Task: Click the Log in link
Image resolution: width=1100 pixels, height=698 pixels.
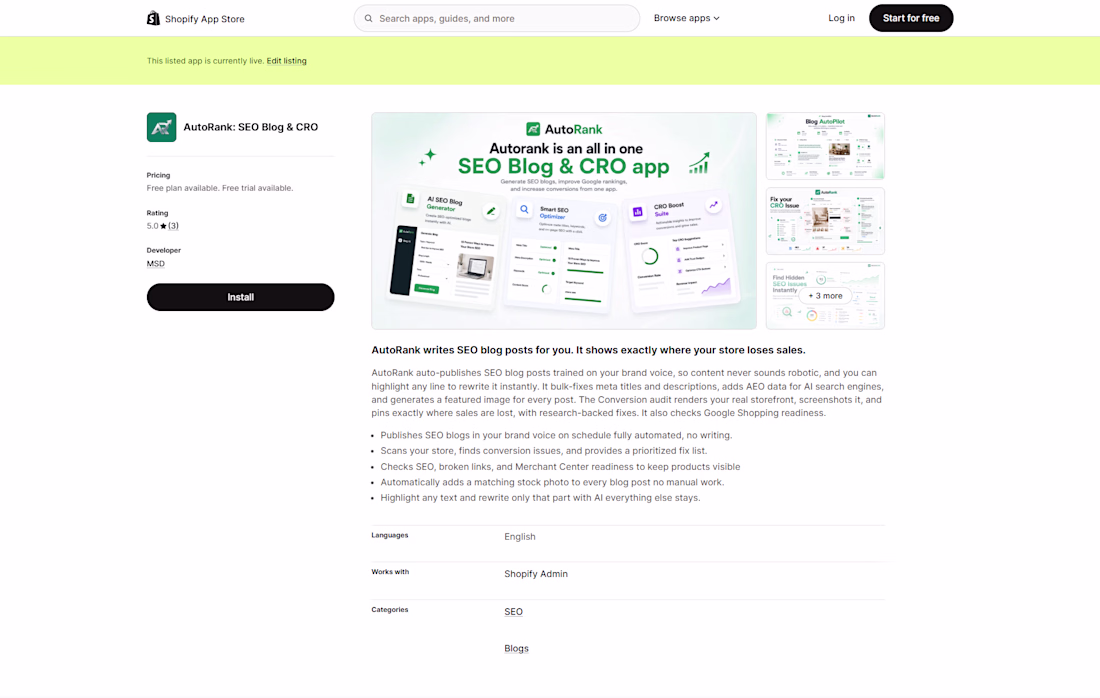Action: (841, 18)
